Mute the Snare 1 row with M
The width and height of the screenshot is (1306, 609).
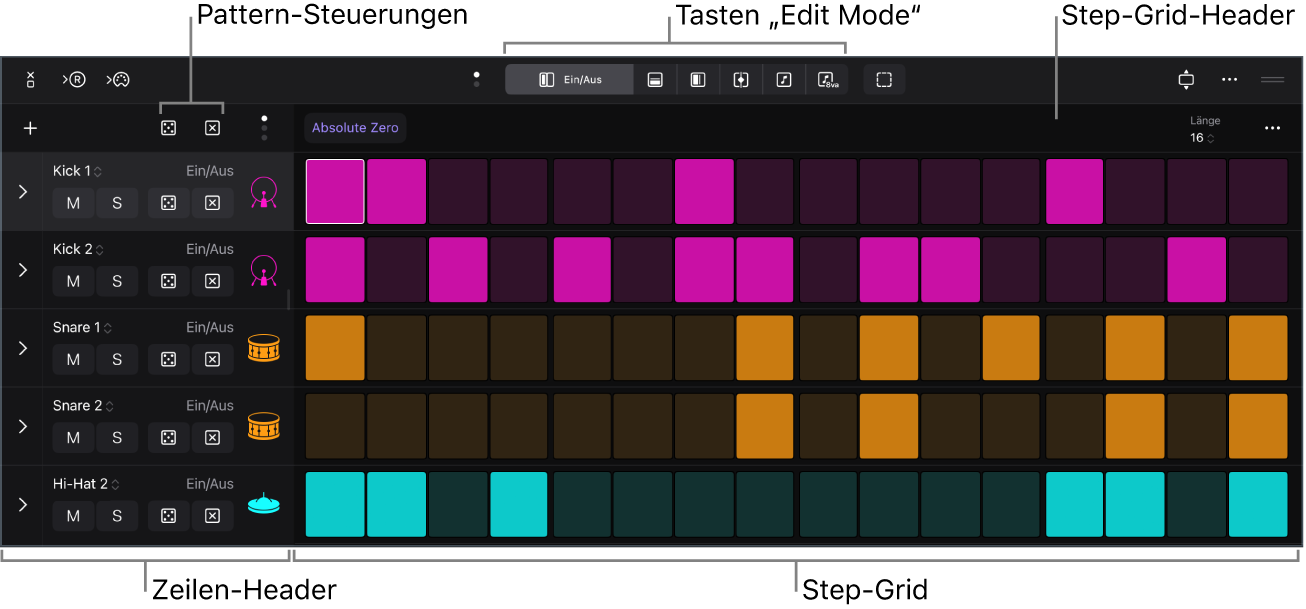[x=72, y=359]
